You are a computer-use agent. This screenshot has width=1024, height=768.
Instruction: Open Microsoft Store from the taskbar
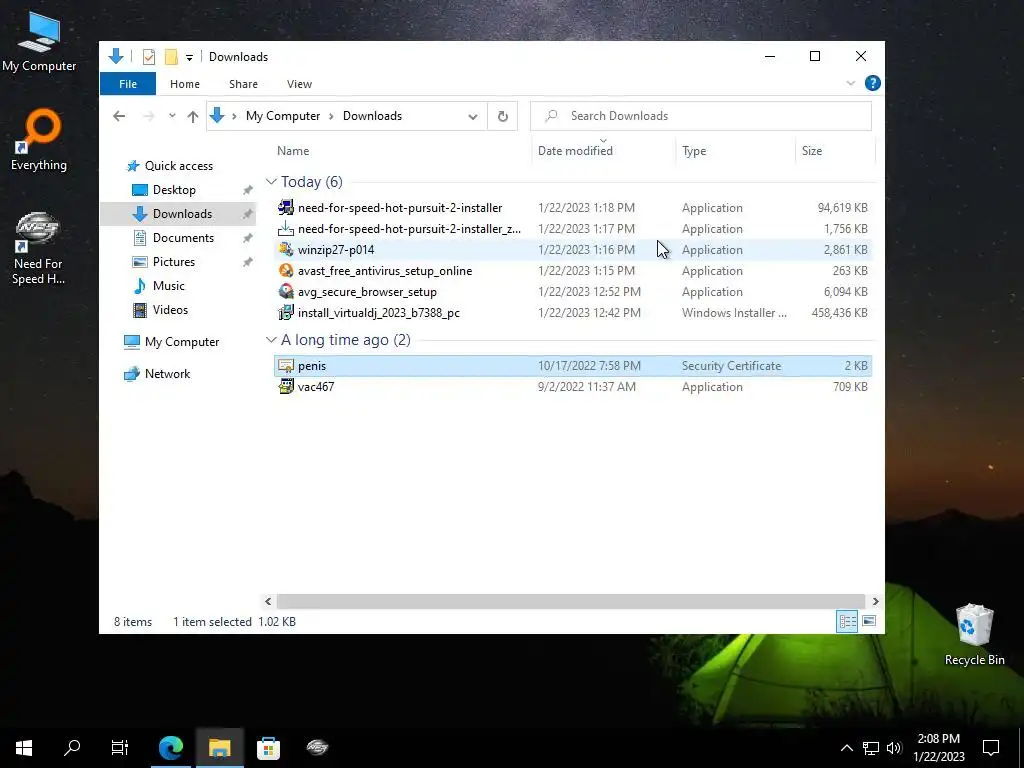tap(268, 747)
